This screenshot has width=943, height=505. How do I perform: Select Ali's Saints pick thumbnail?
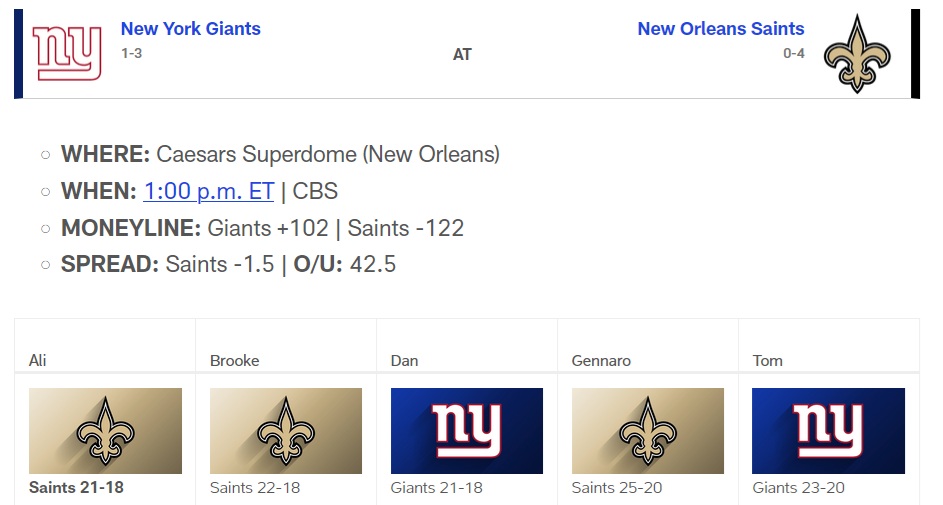pyautogui.click(x=105, y=431)
